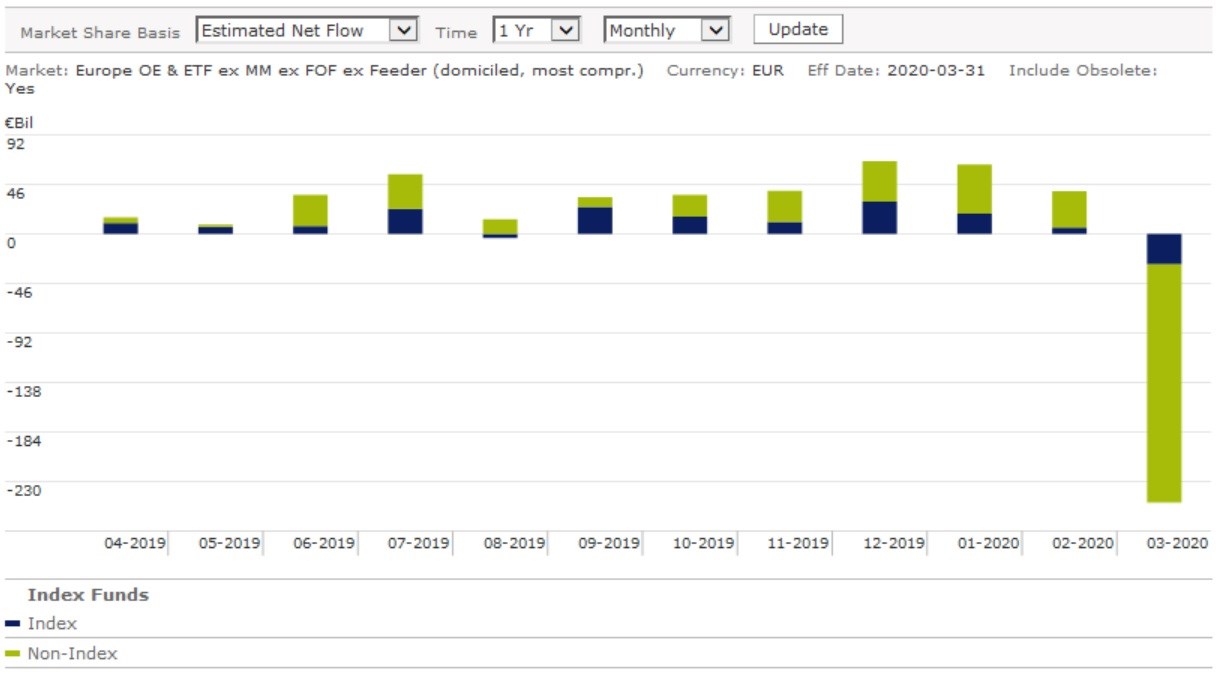Click the 02-2020 x-axis label
The height and width of the screenshot is (674, 1220).
[x=1083, y=544]
